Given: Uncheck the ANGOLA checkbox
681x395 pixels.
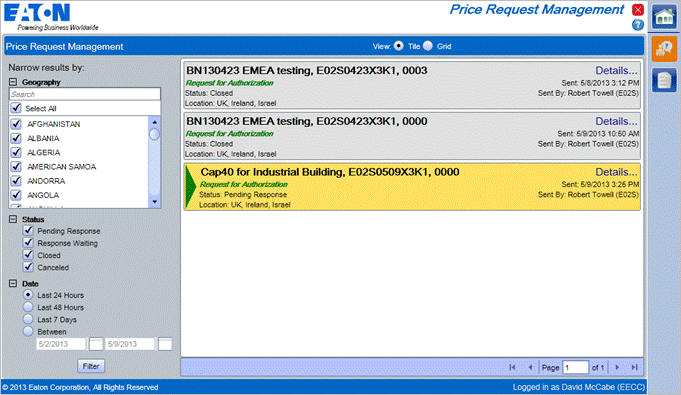Looking at the screenshot, I should 16,195.
